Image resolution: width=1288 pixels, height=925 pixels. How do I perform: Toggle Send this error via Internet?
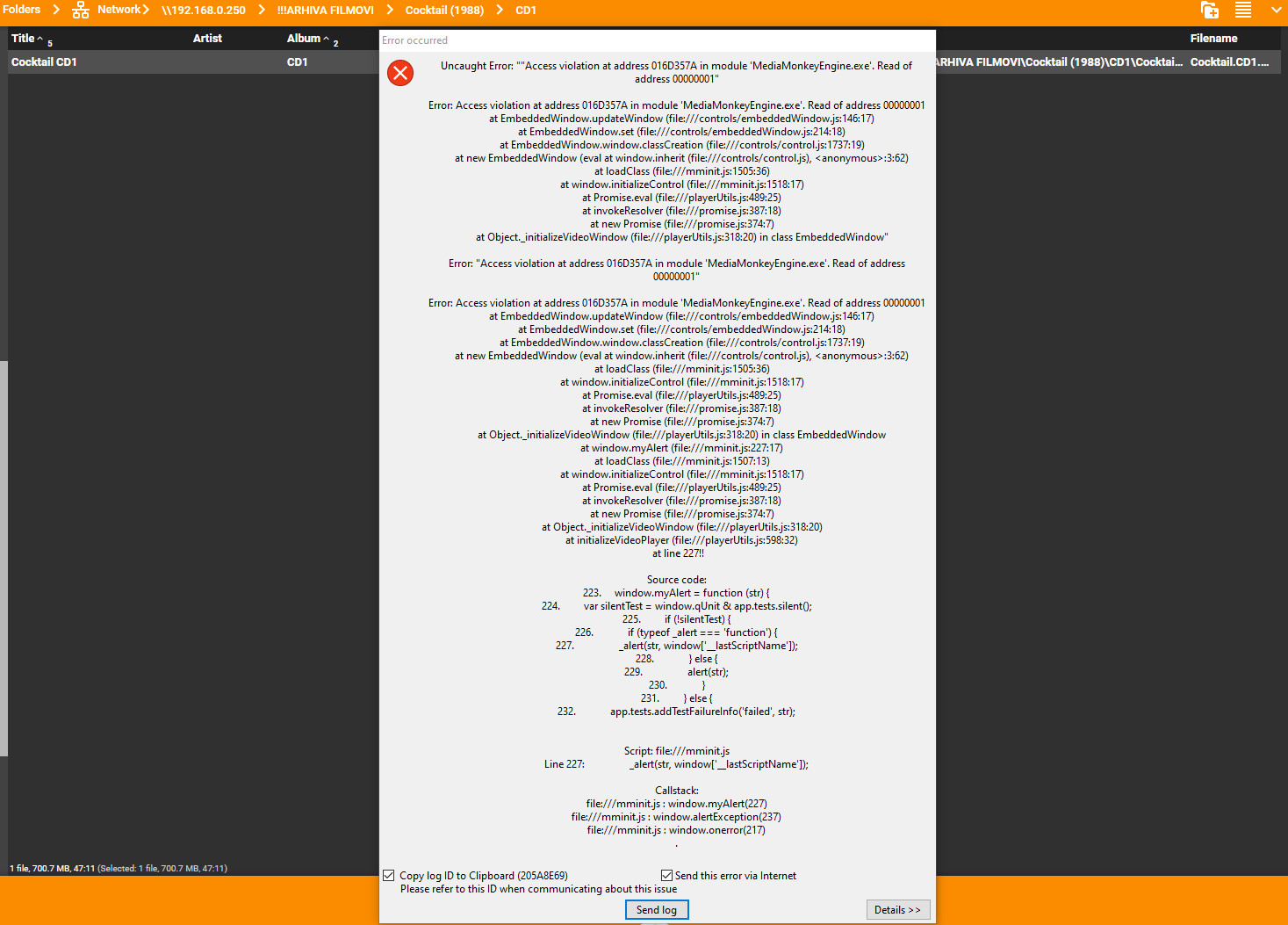(x=666, y=875)
